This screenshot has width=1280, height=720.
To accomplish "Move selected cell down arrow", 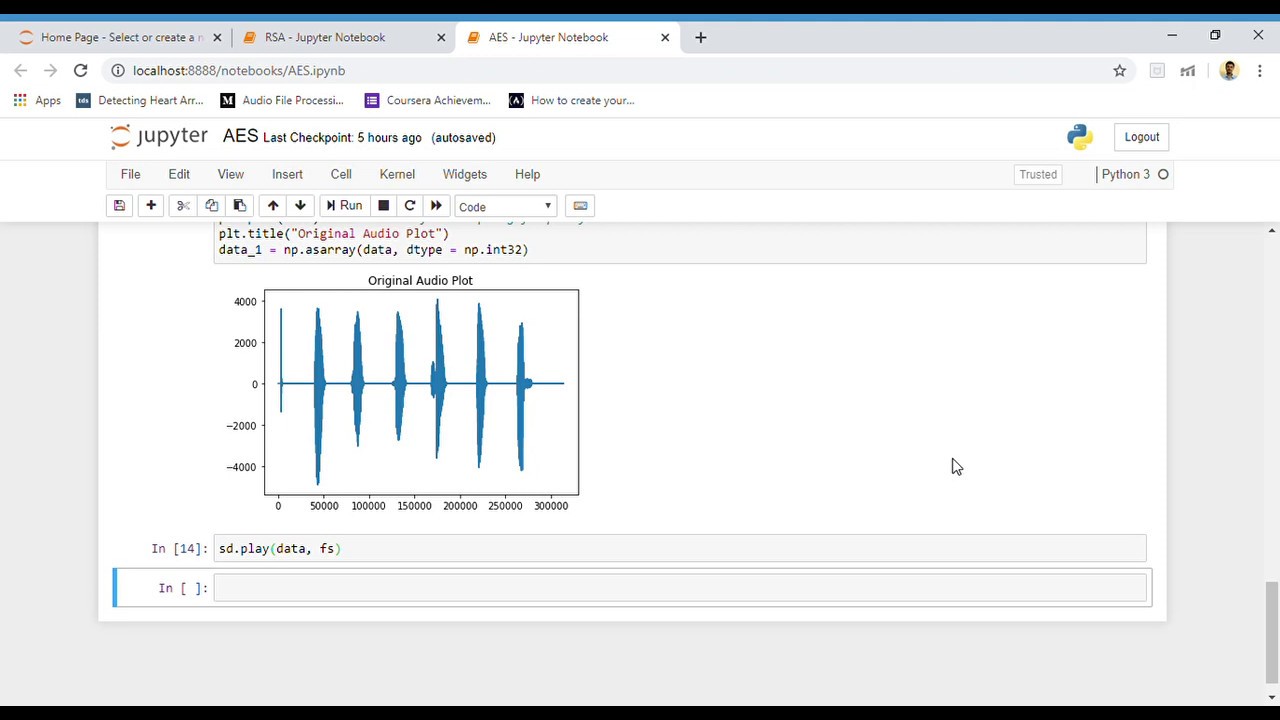I will (300, 206).
